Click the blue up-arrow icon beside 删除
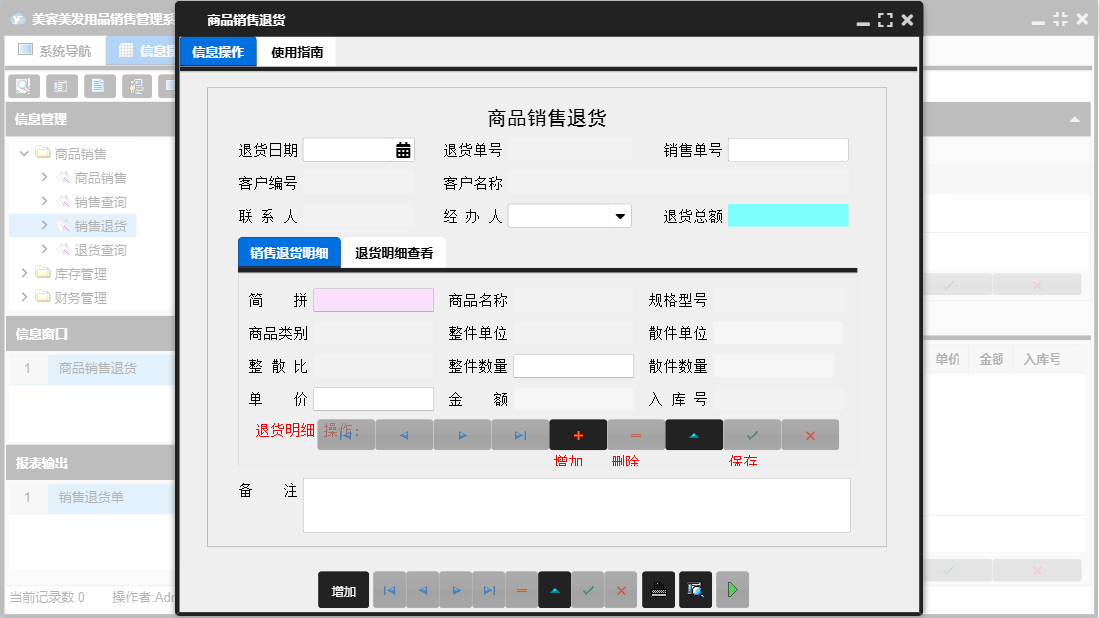This screenshot has height=618, width=1099. coord(693,434)
